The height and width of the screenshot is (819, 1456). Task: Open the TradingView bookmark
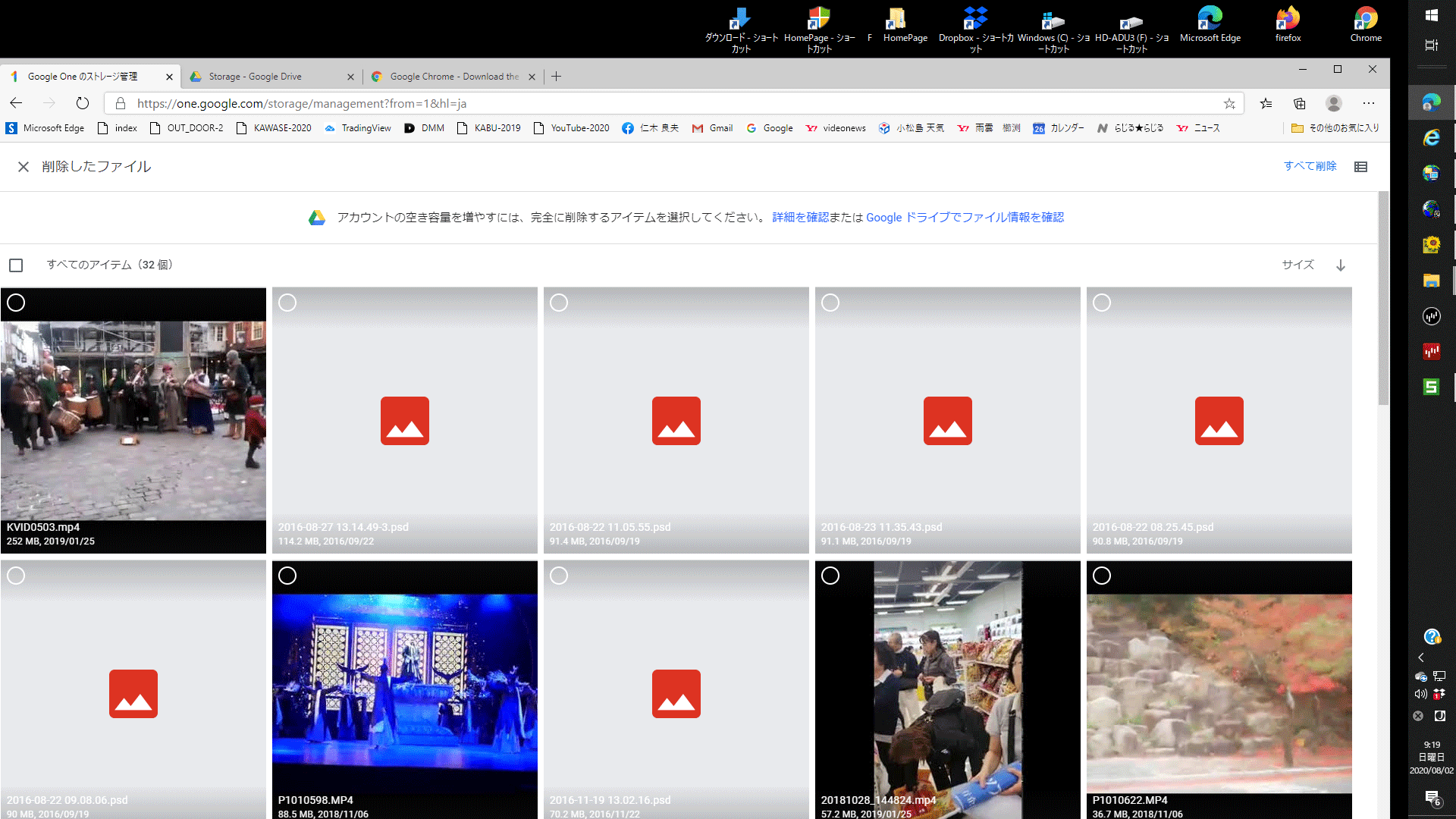click(x=358, y=128)
